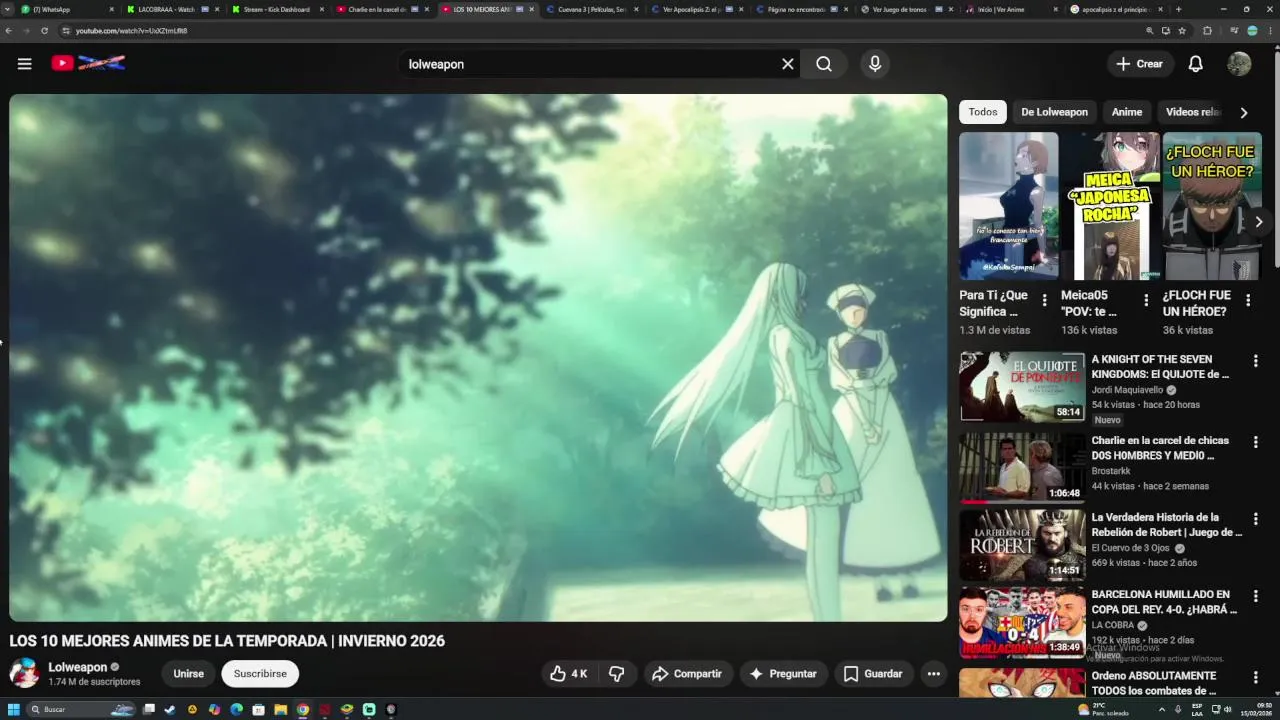
Task: Open Barcelona humillado en Copa del Rey title
Action: point(1164,602)
